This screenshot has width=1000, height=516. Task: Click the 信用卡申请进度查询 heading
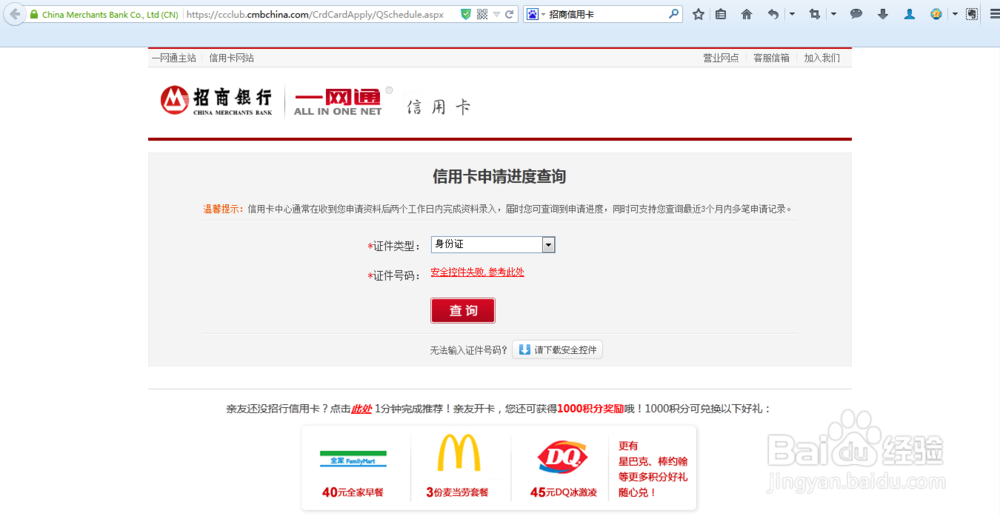pyautogui.click(x=499, y=177)
